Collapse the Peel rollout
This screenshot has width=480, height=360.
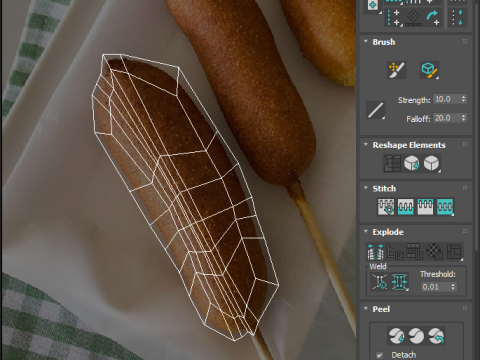point(366,309)
